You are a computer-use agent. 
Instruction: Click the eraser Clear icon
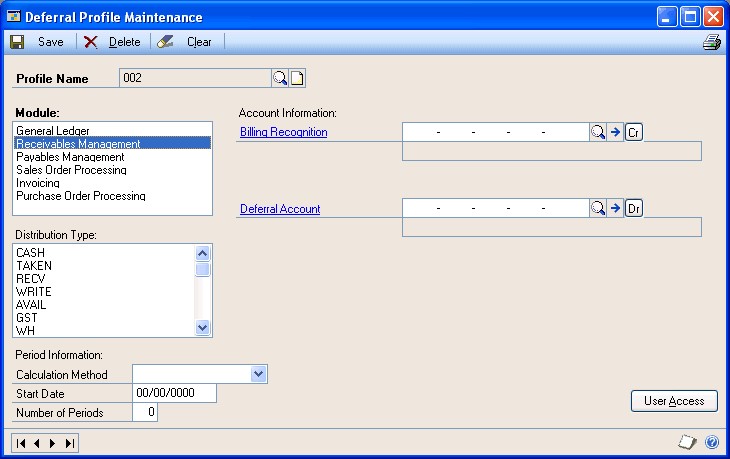tap(165, 42)
